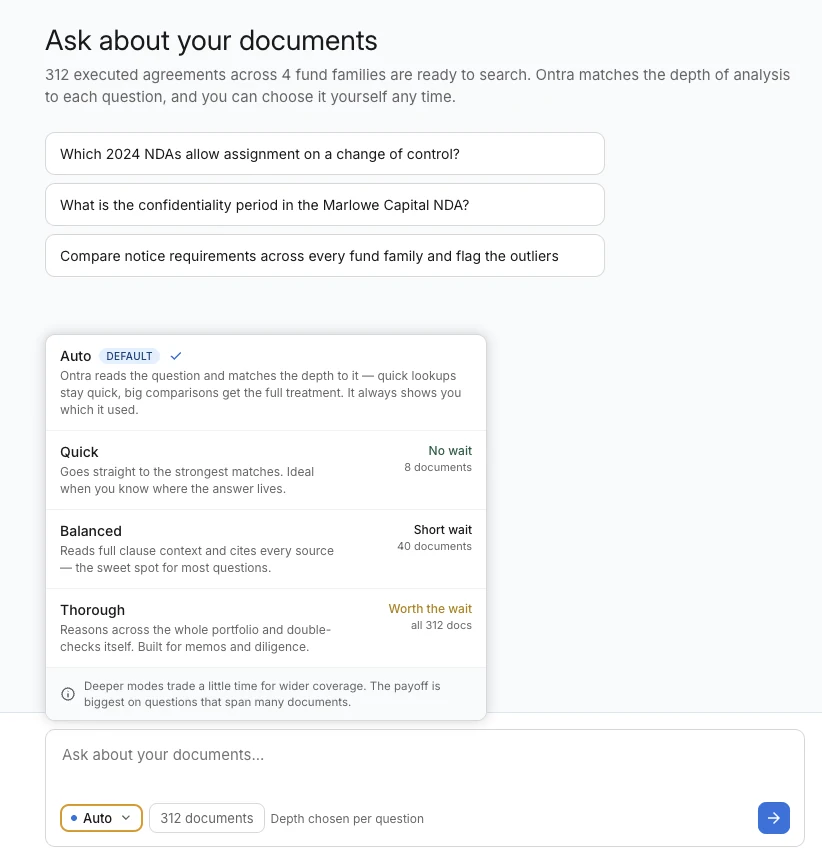Screen dimensions: 822x862
Task: Click the 'Short wait' label
Action: pos(443,530)
